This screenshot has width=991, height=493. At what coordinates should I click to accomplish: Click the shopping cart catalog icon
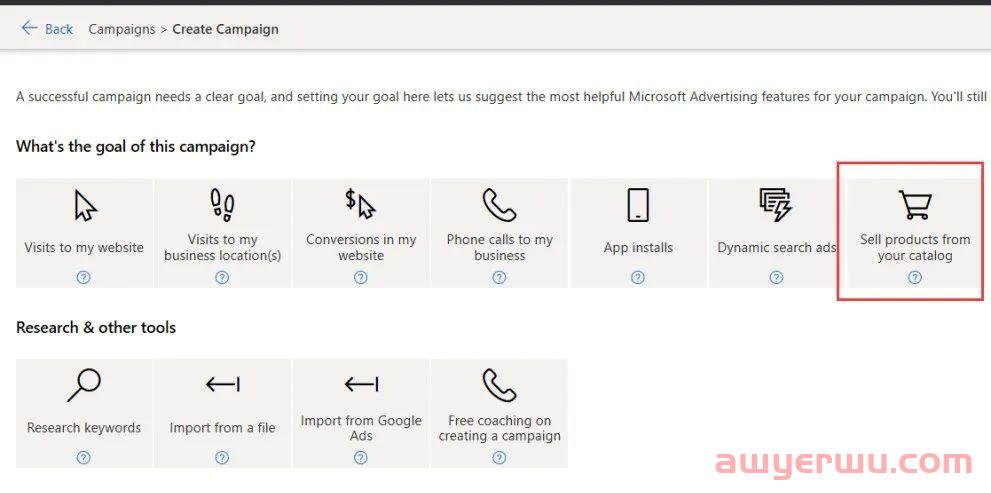click(x=914, y=205)
